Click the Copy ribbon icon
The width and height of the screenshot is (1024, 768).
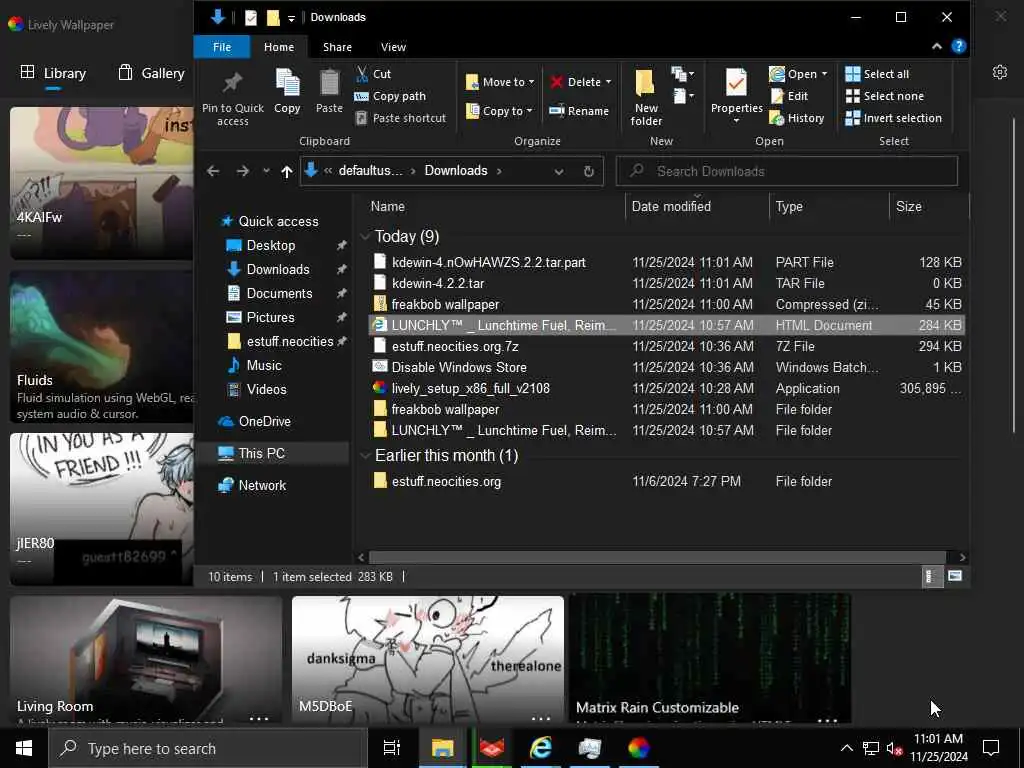point(287,91)
